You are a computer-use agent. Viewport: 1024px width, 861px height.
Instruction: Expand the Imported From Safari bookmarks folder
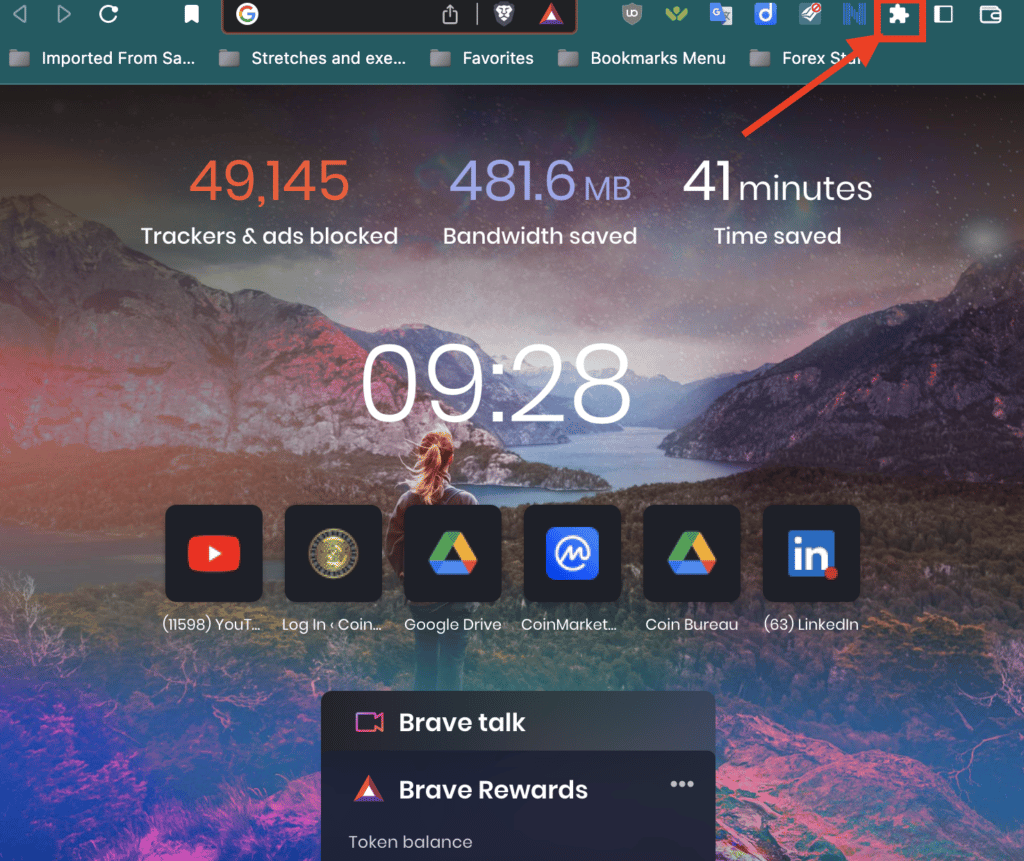coord(102,58)
